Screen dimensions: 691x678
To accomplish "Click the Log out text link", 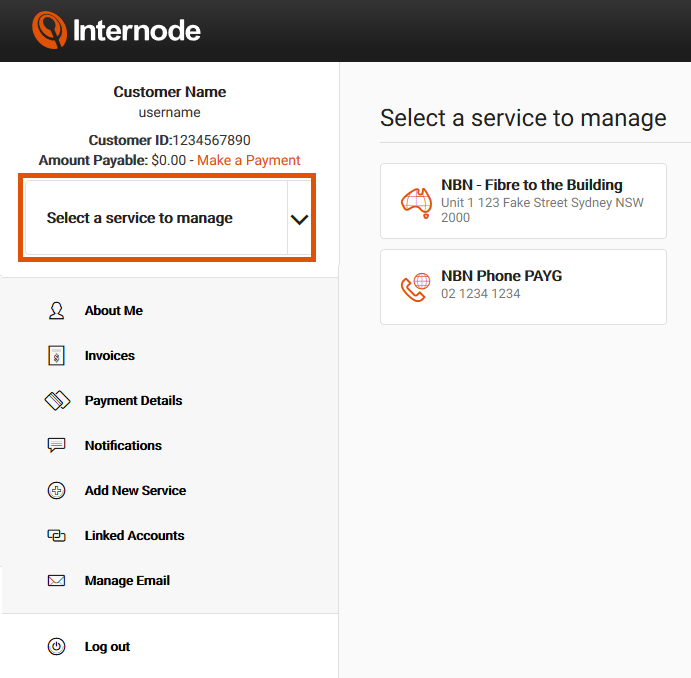I will 108,647.
